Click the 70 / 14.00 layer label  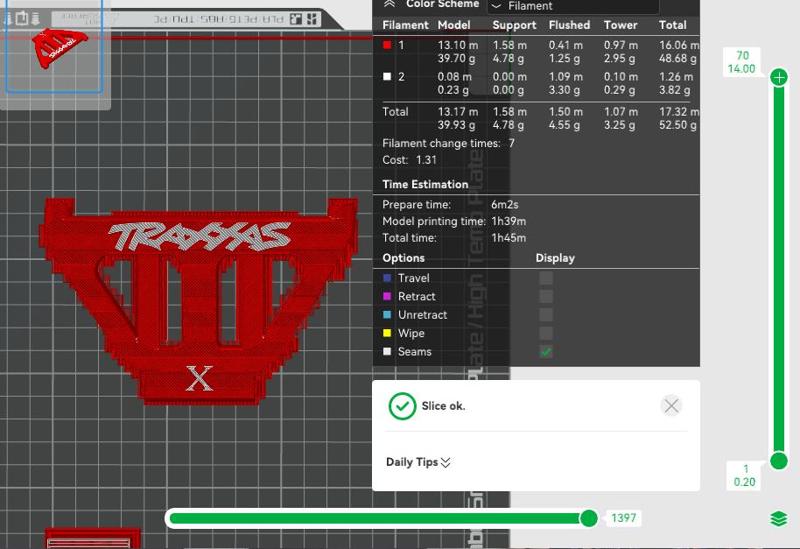click(742, 62)
